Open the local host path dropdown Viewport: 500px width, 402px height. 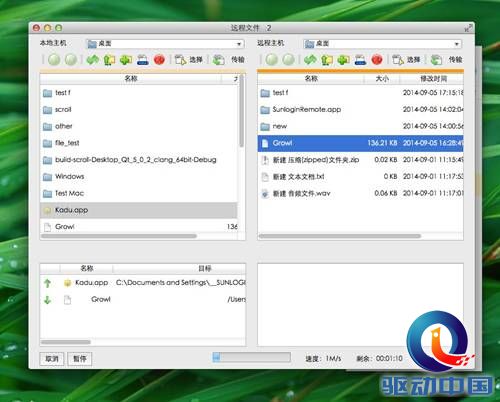[165, 44]
